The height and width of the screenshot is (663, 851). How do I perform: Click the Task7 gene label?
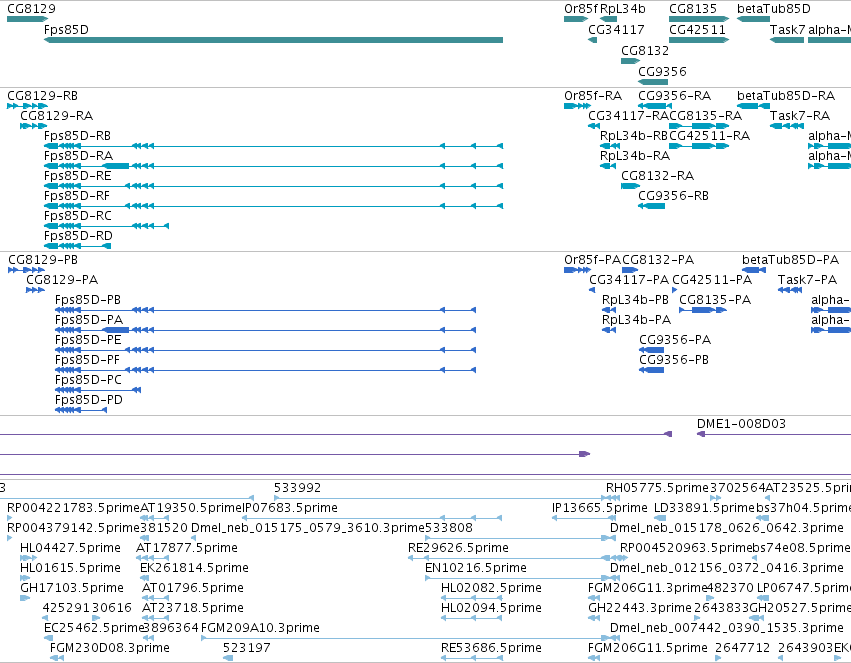[788, 30]
